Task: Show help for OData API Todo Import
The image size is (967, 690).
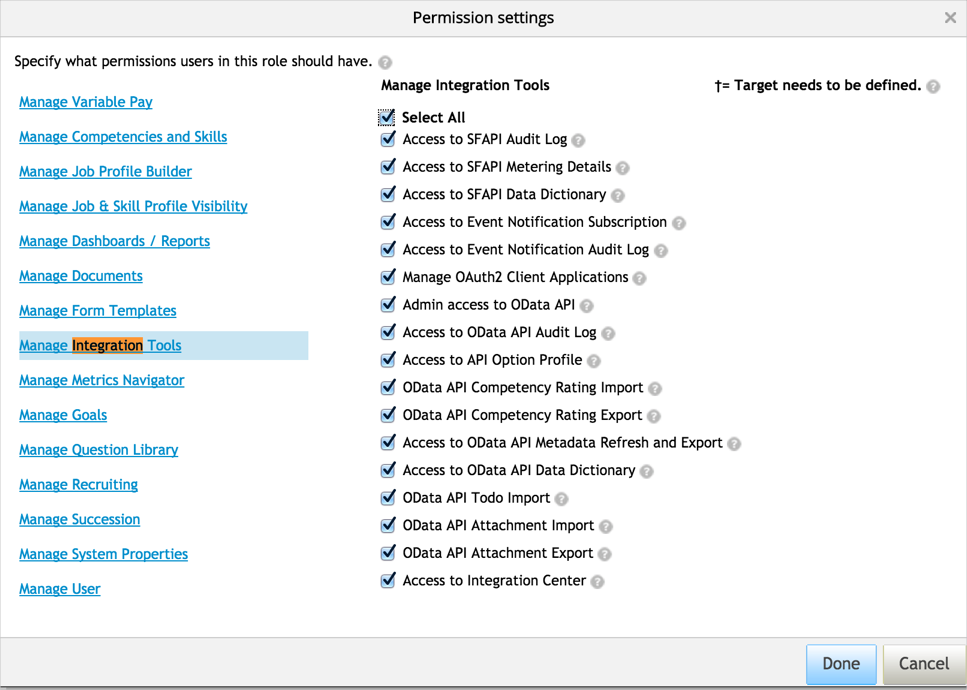Action: click(x=562, y=499)
